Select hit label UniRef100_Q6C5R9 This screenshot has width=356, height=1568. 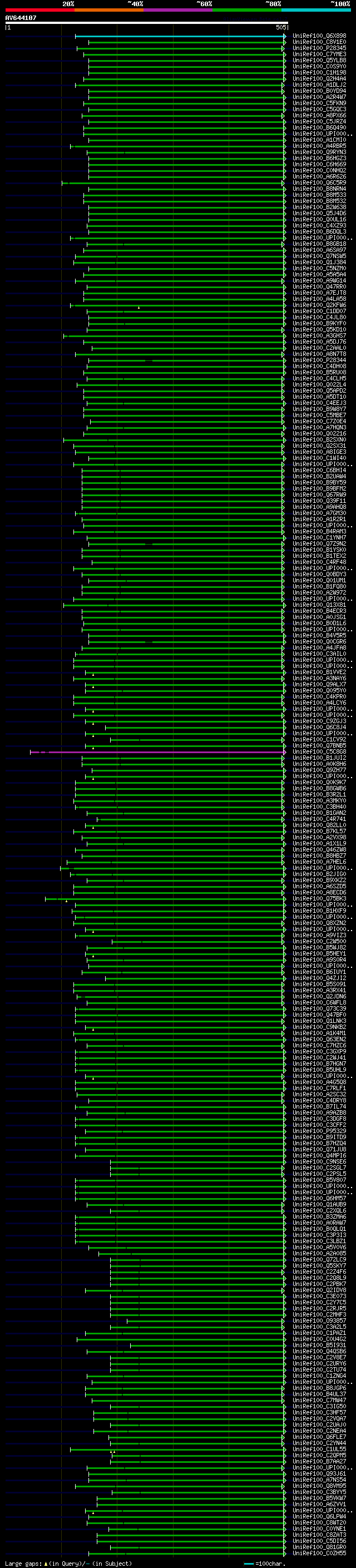(319, 182)
